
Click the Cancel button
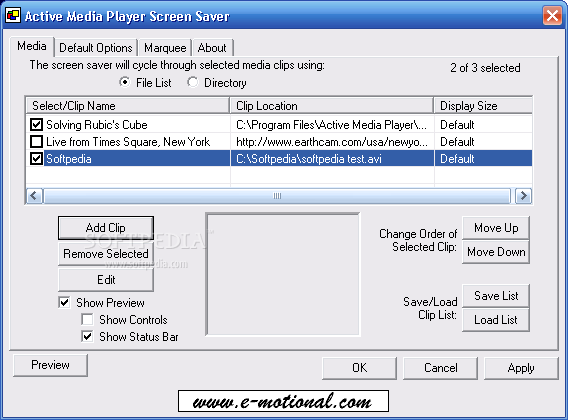[440, 368]
